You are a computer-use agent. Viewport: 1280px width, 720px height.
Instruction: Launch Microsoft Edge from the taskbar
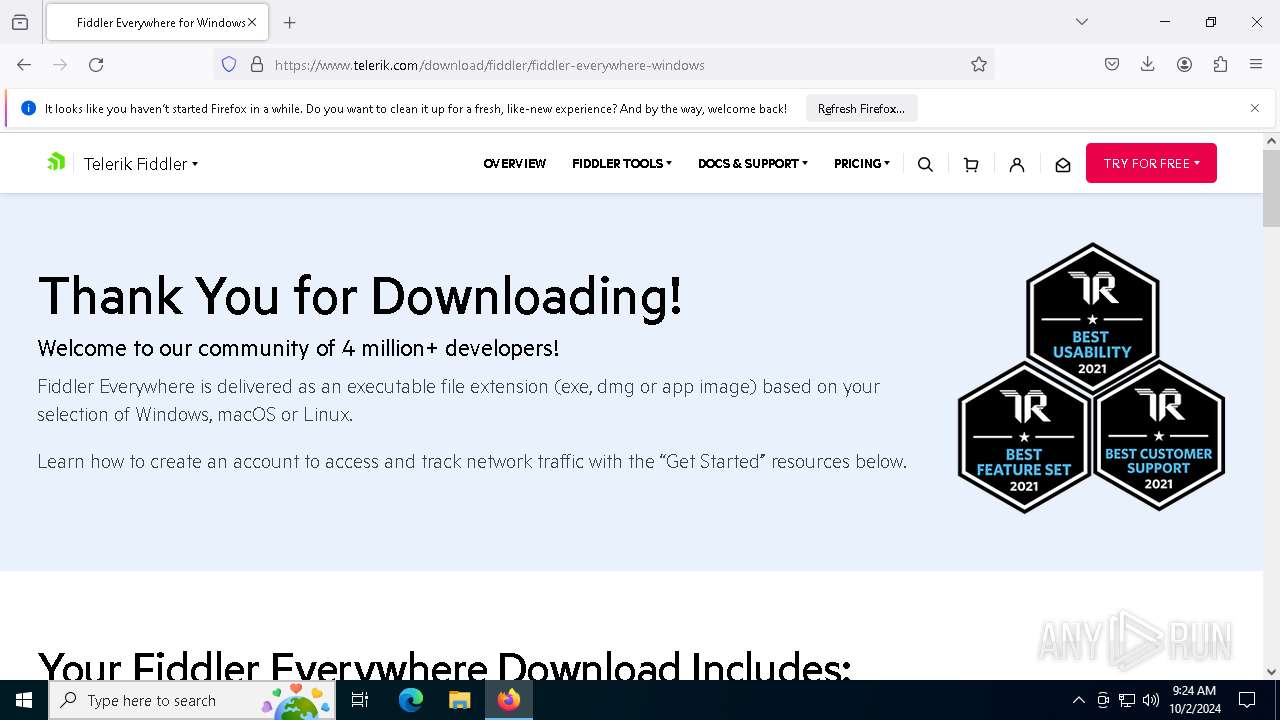[410, 700]
